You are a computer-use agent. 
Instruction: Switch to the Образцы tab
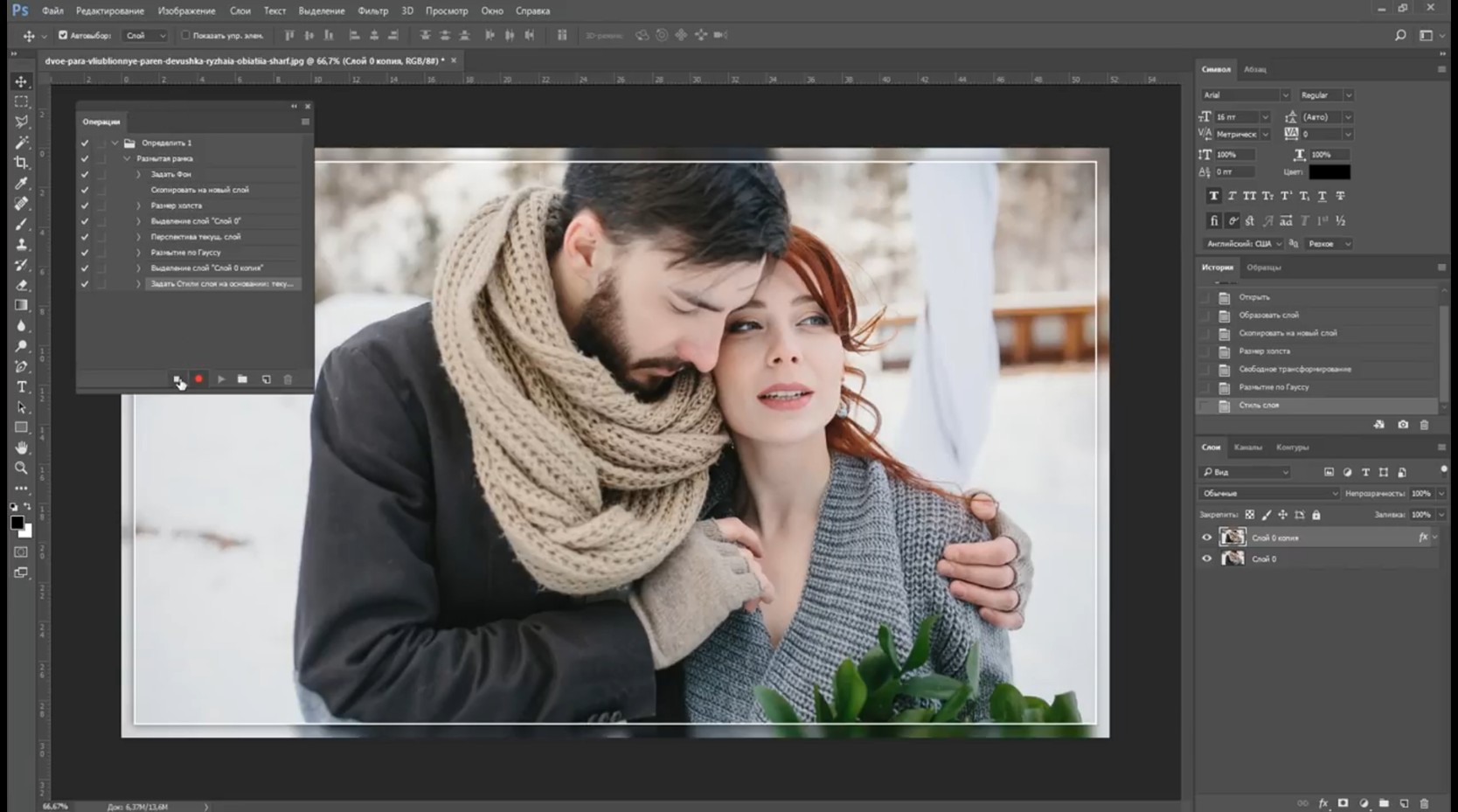pos(1263,267)
